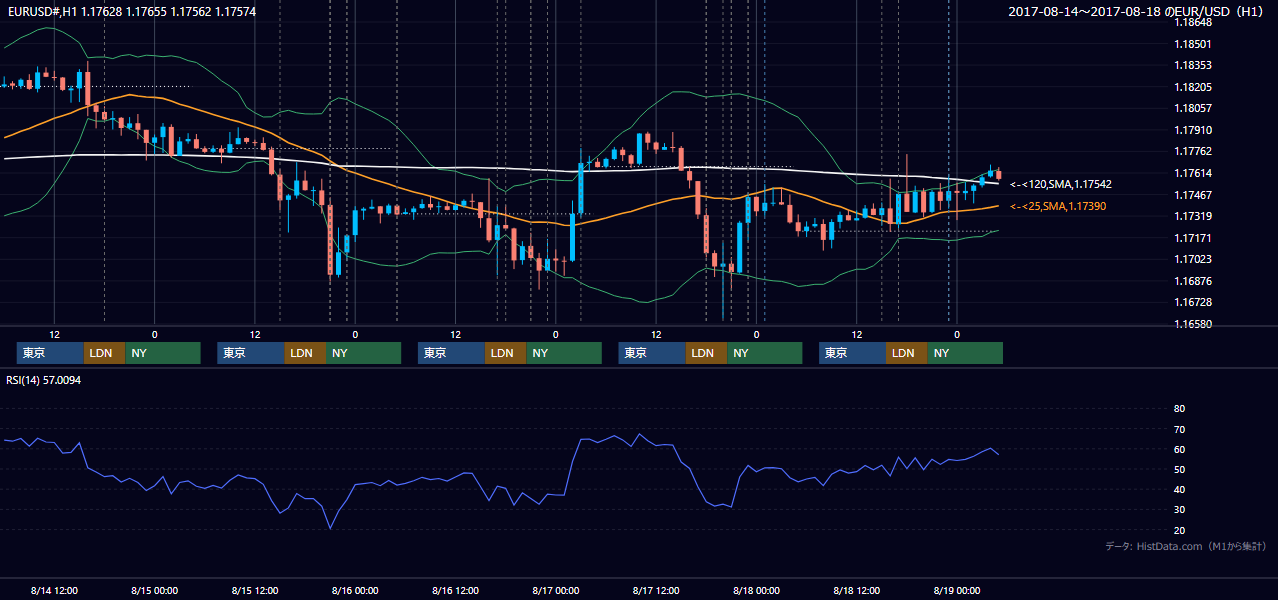The width and height of the screenshot is (1278, 600).
Task: Jump to the 8/16 00:00 date label
Action: 355,590
